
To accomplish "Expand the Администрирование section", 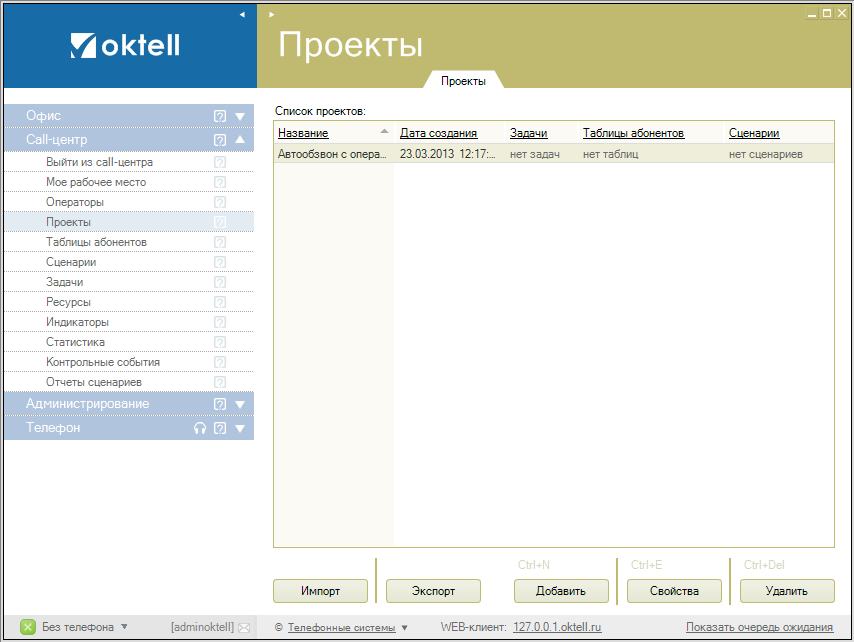I will (x=240, y=404).
